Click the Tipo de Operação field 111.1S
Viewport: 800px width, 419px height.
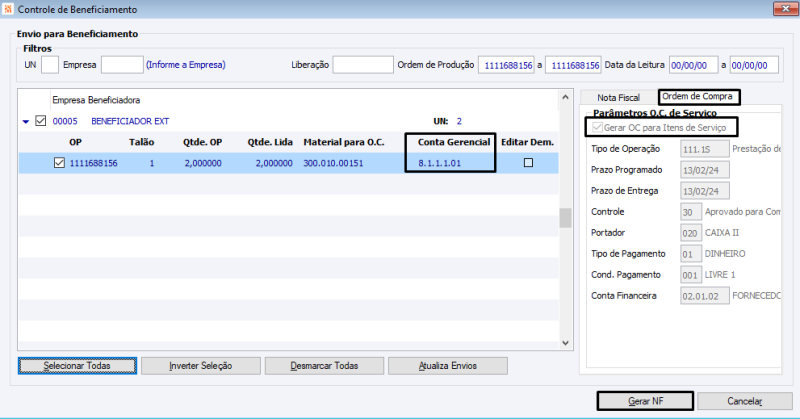pos(705,149)
